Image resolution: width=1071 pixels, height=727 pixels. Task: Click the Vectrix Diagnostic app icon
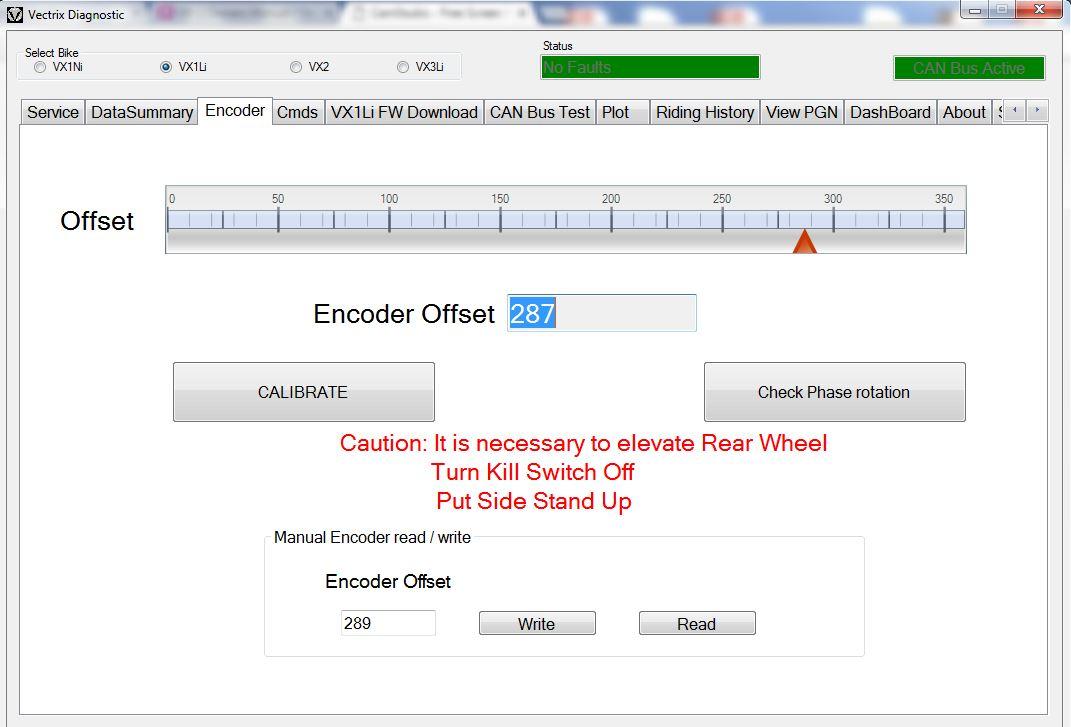pyautogui.click(x=14, y=14)
